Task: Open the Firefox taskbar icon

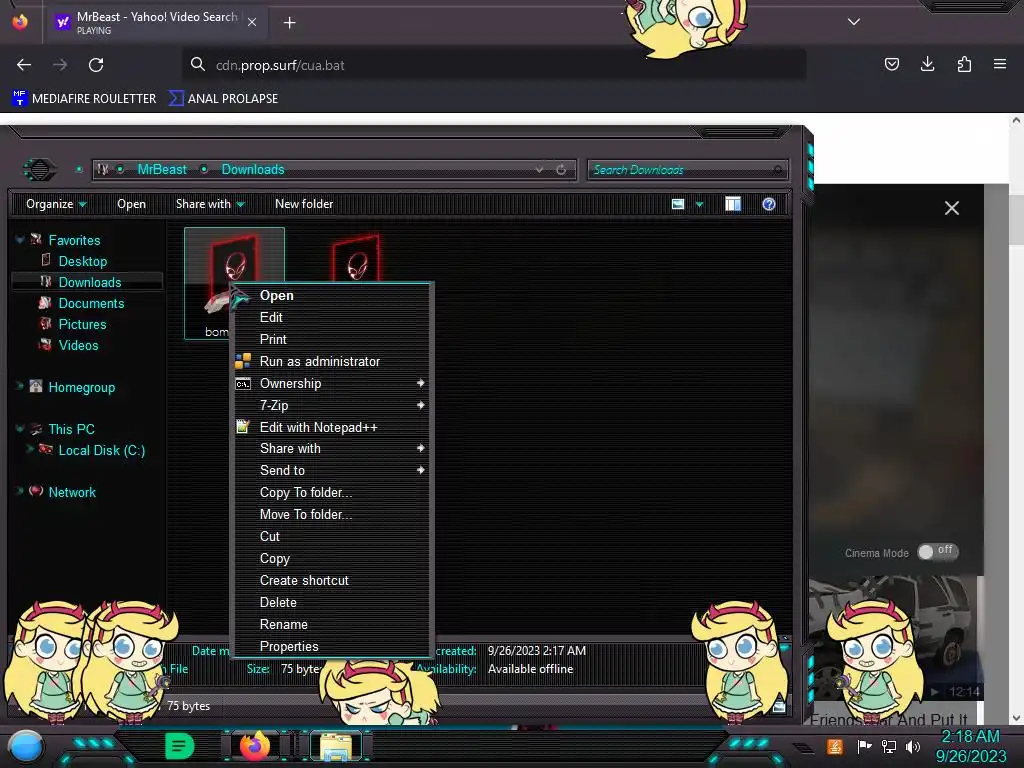Action: (254, 745)
